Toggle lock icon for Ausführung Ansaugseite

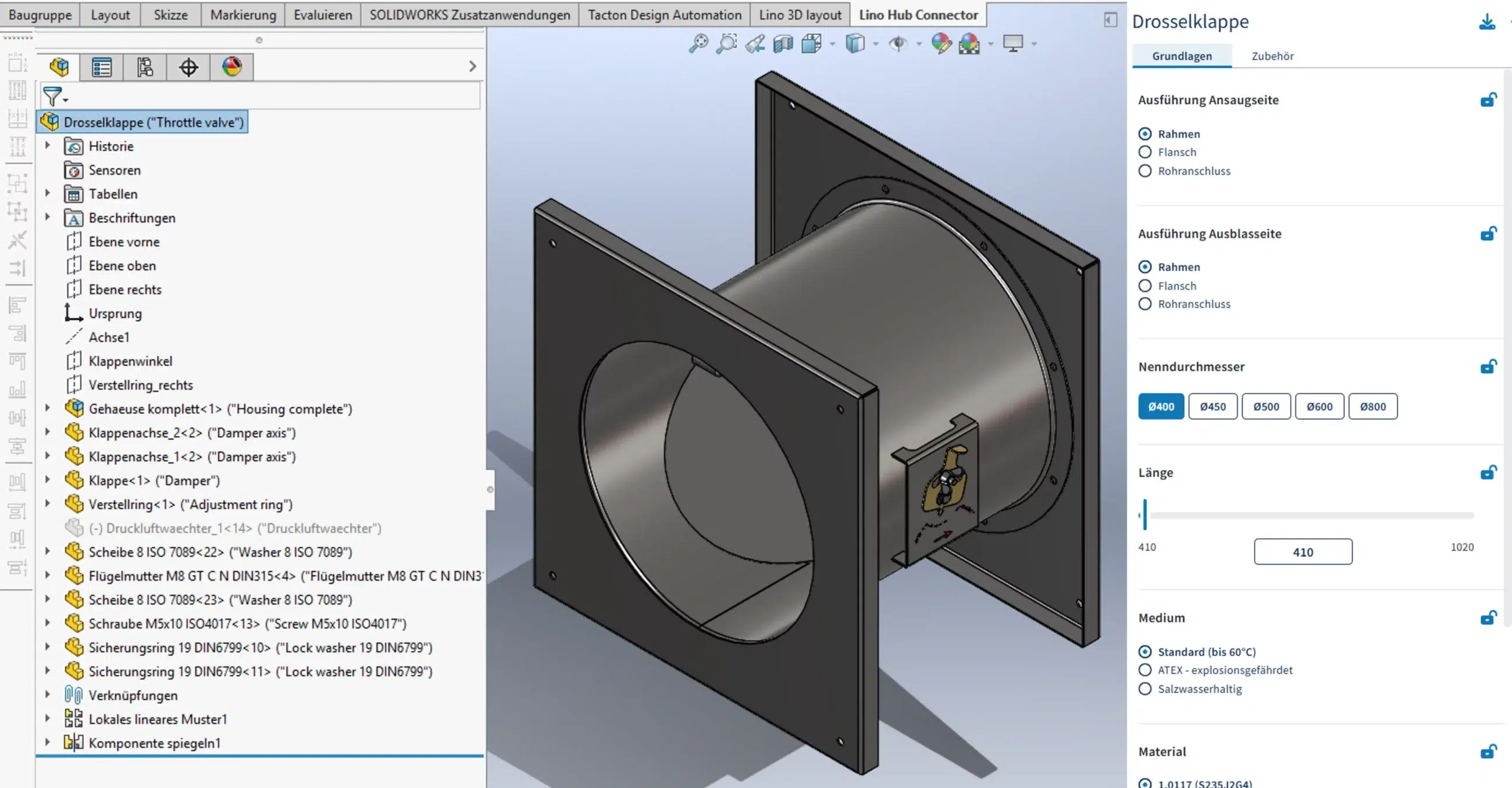pyautogui.click(x=1489, y=100)
